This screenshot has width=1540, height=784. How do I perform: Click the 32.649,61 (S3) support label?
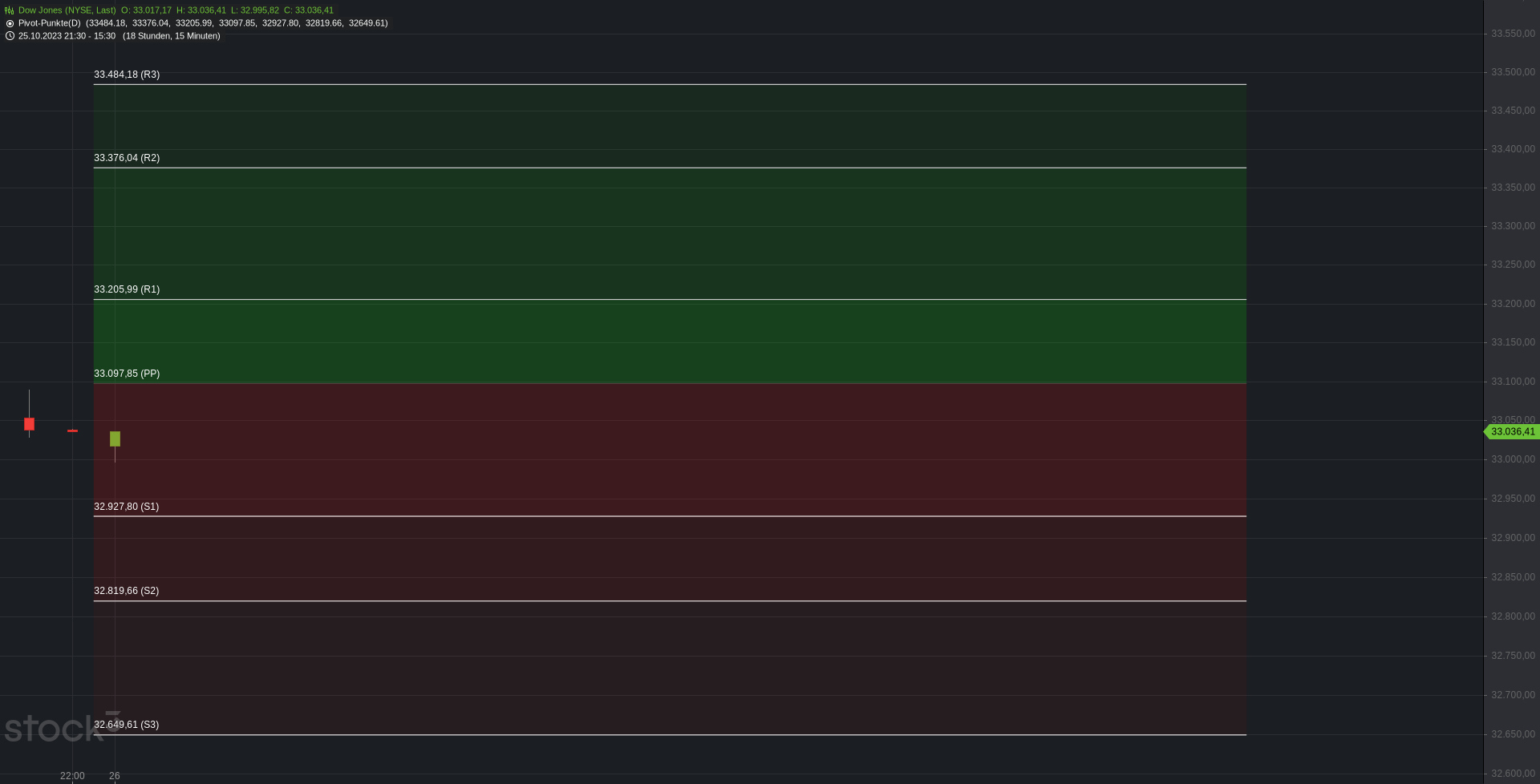[x=126, y=725]
